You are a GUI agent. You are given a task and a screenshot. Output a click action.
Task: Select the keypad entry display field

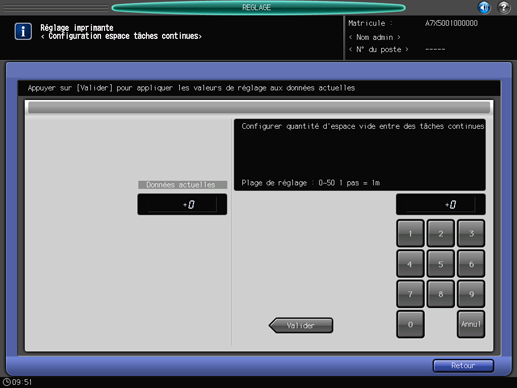(x=441, y=204)
